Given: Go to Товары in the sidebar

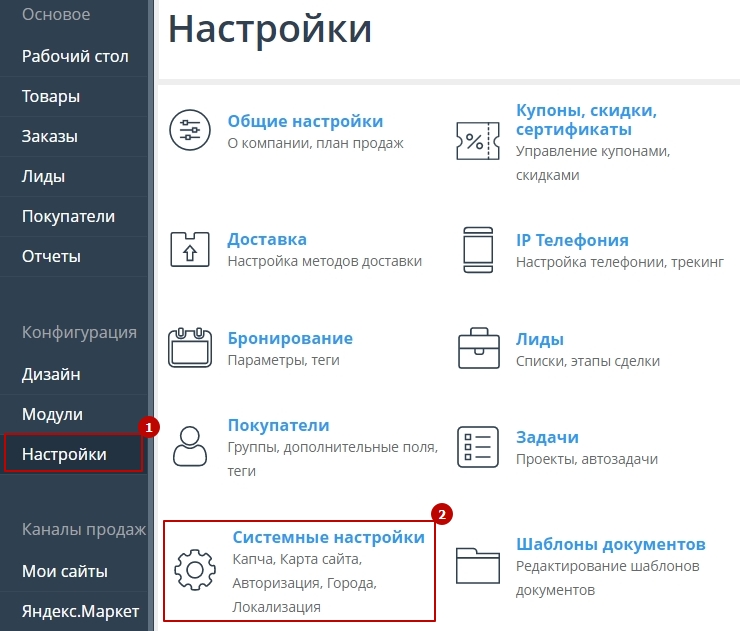Looking at the screenshot, I should pos(51,97).
